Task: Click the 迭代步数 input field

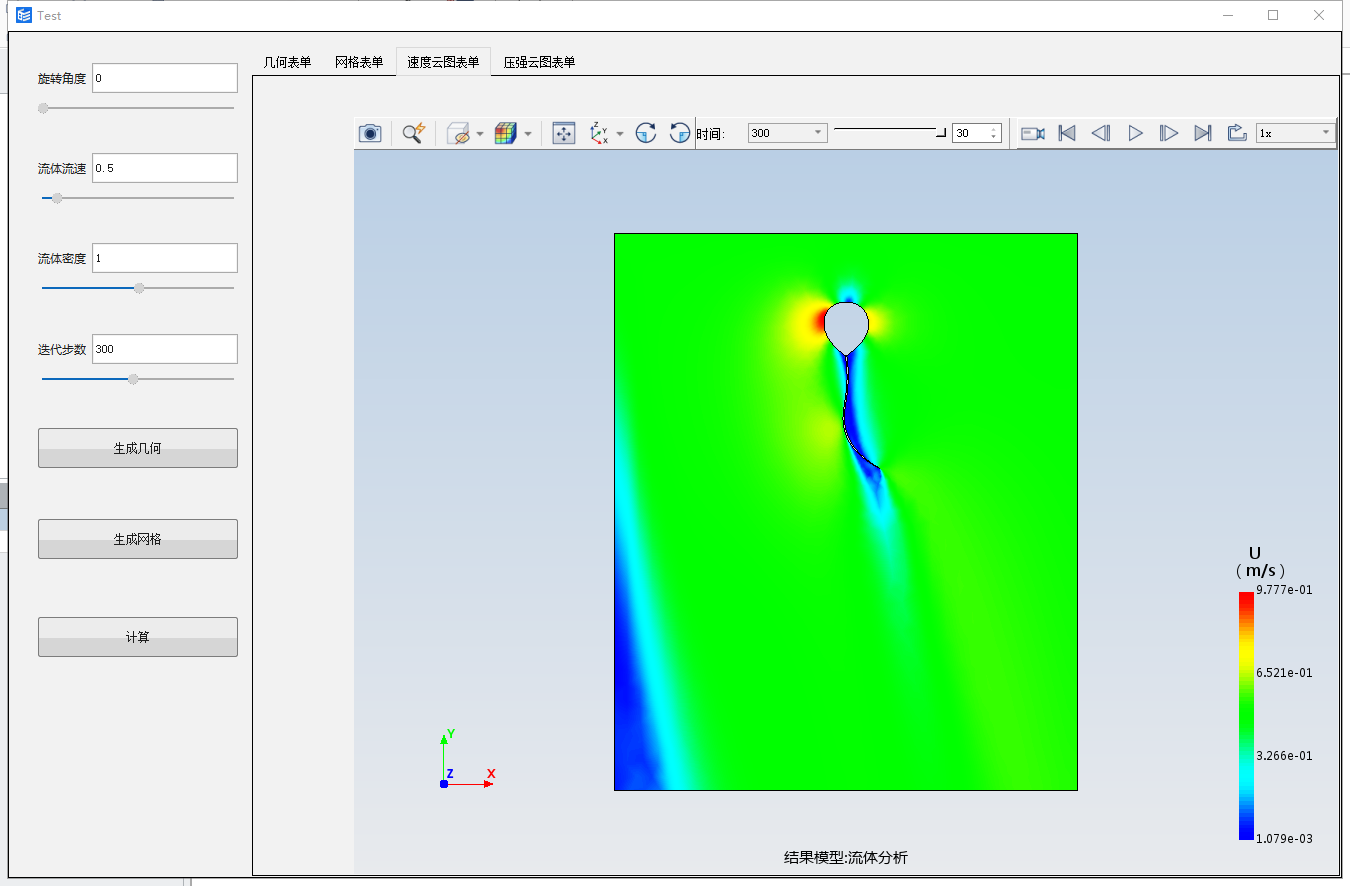Action: pyautogui.click(x=165, y=349)
